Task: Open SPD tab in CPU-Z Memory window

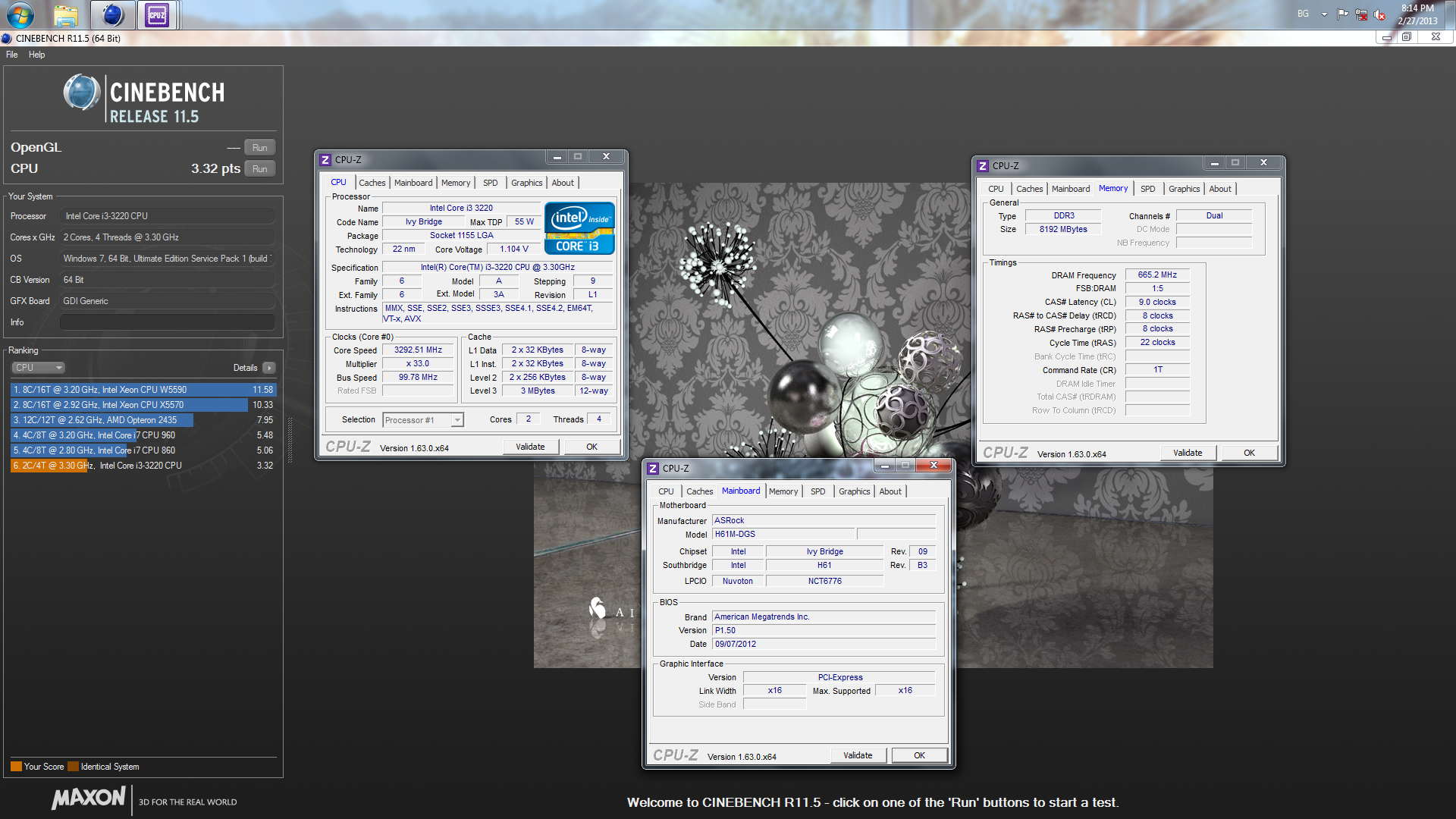Action: 1148,189
